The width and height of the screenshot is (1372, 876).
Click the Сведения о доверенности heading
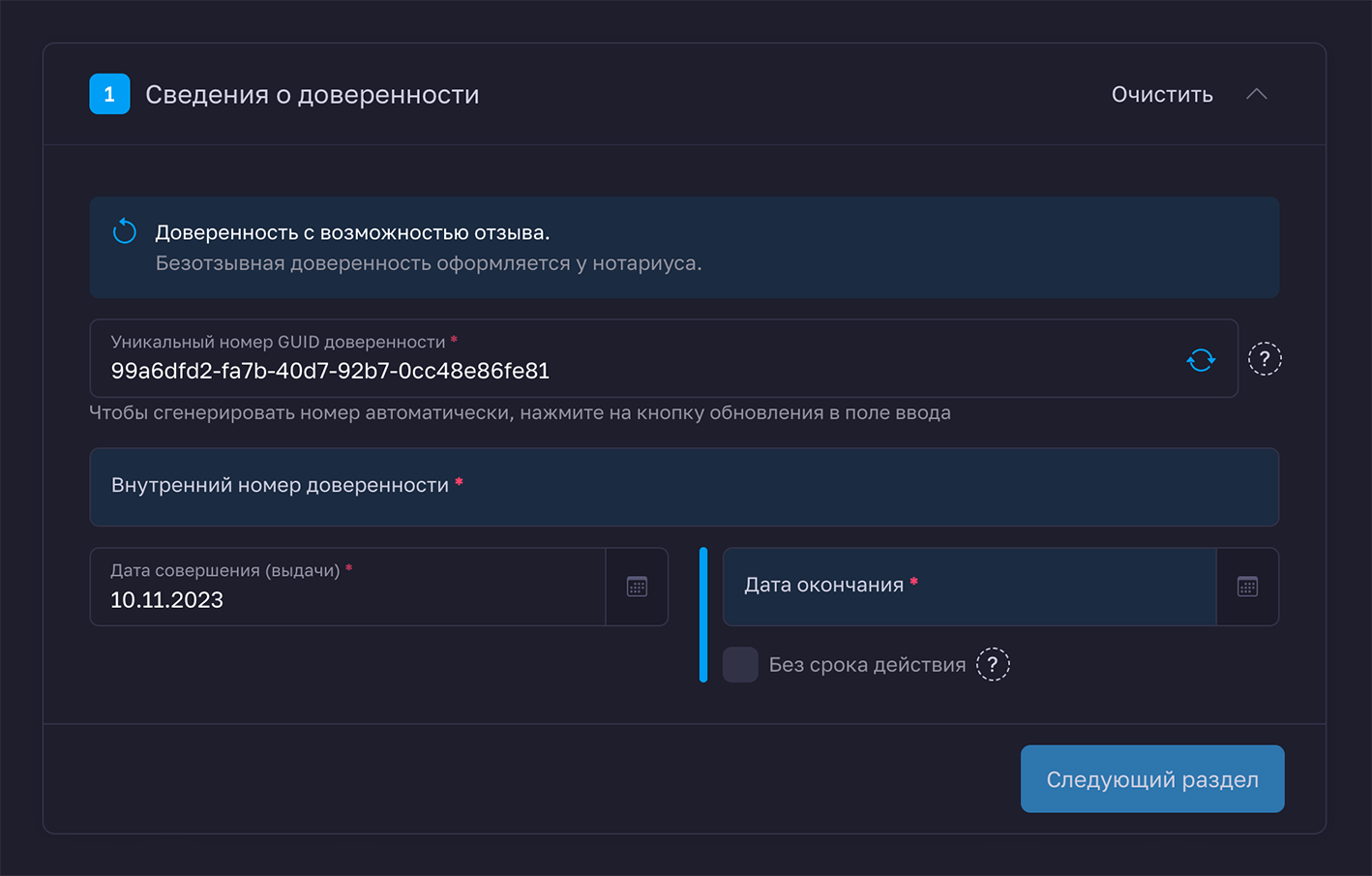pyautogui.click(x=313, y=95)
